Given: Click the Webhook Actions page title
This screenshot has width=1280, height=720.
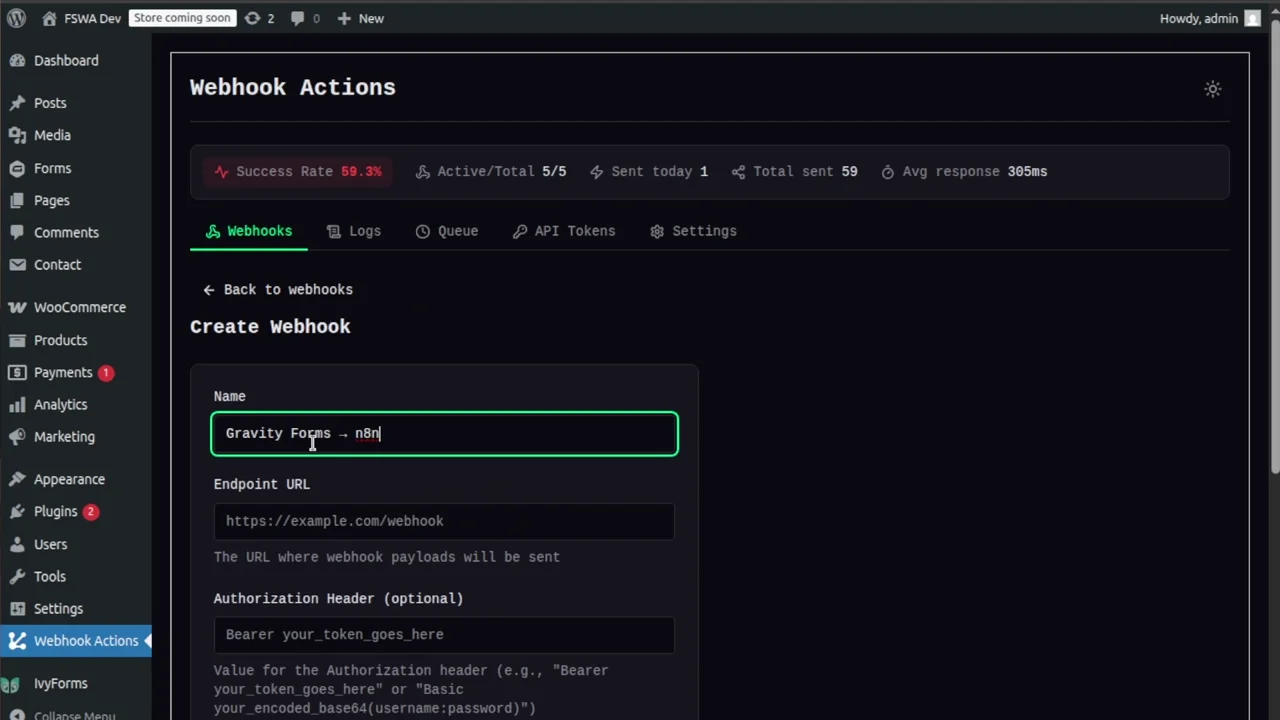Looking at the screenshot, I should [x=293, y=88].
